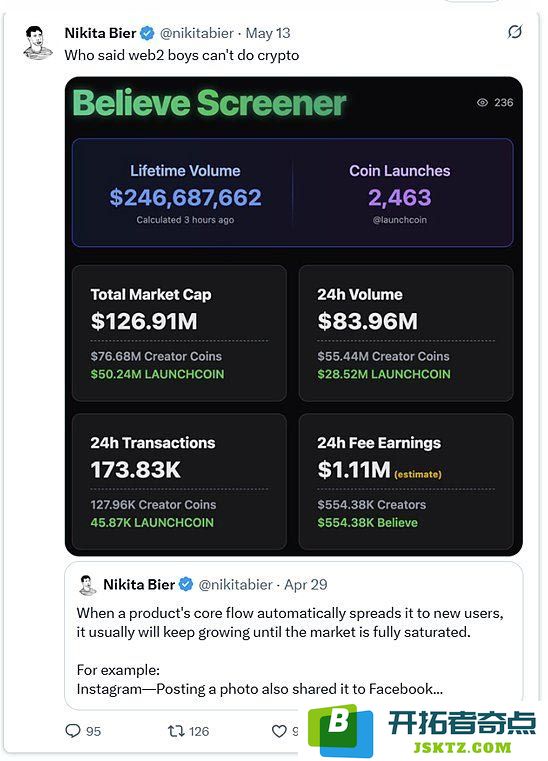Click the Grok slash icon at the tweet's top right
The image size is (548, 761).
coord(515,32)
